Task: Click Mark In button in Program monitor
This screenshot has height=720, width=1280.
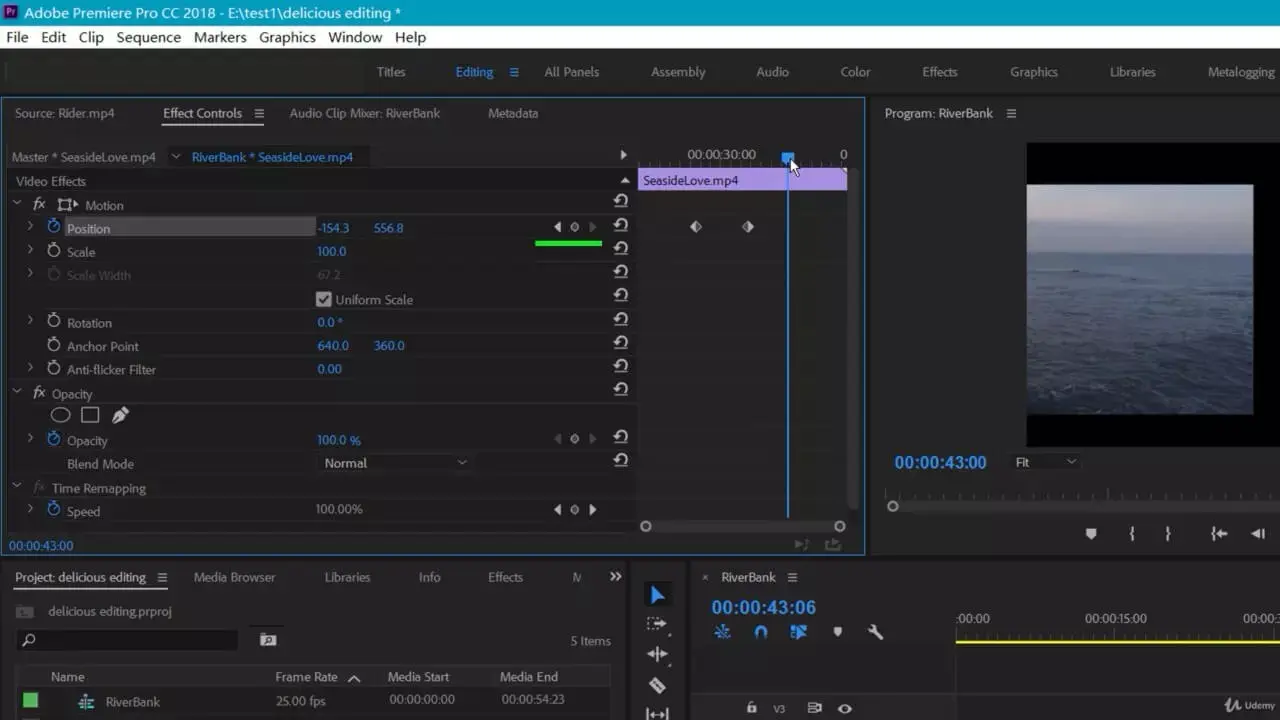Action: pos(1132,534)
